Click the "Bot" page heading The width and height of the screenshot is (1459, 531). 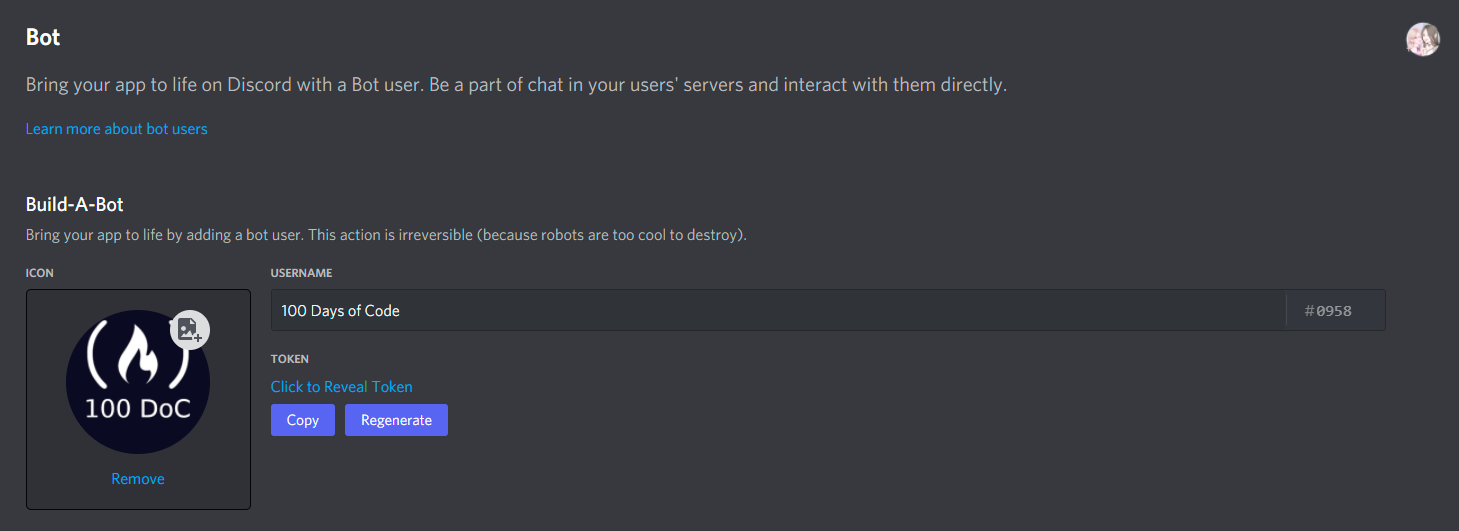coord(43,38)
